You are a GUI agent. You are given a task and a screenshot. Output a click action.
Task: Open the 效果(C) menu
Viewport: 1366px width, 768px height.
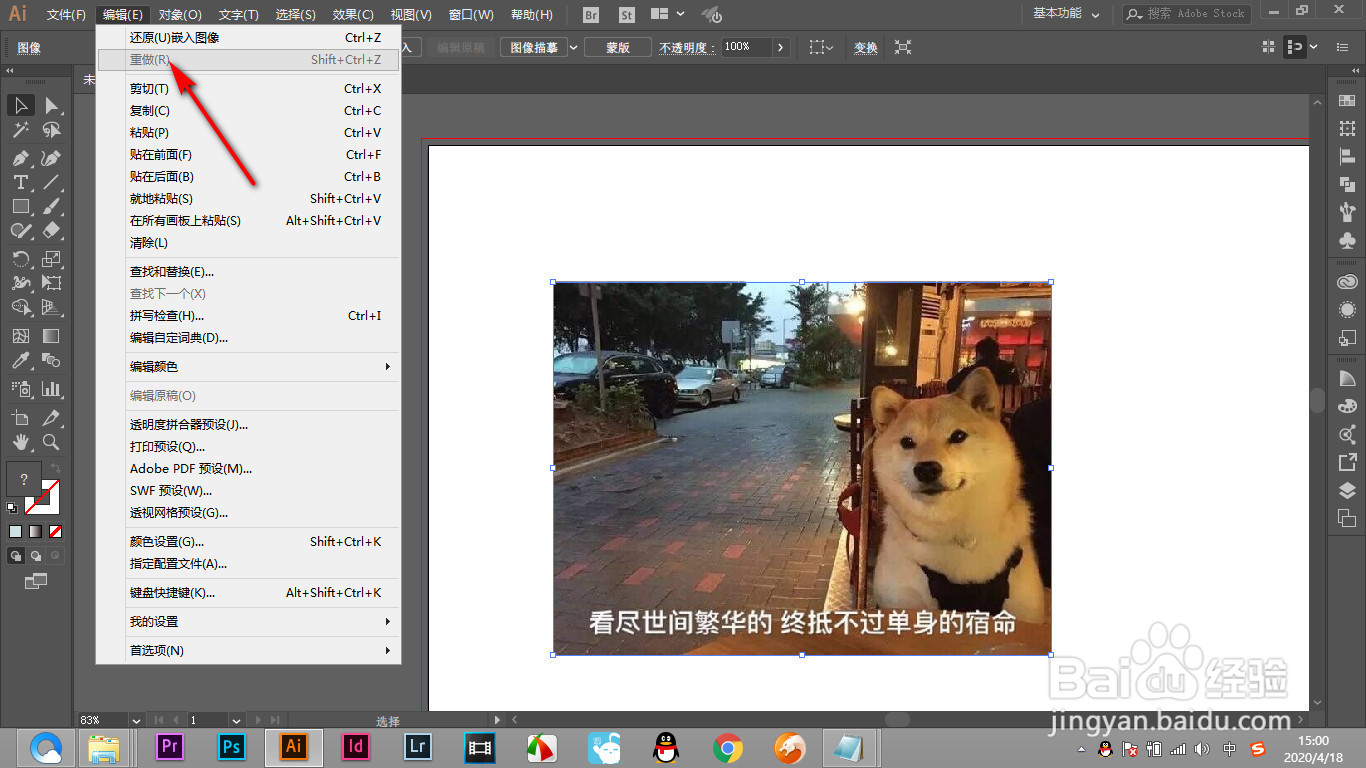(x=353, y=15)
